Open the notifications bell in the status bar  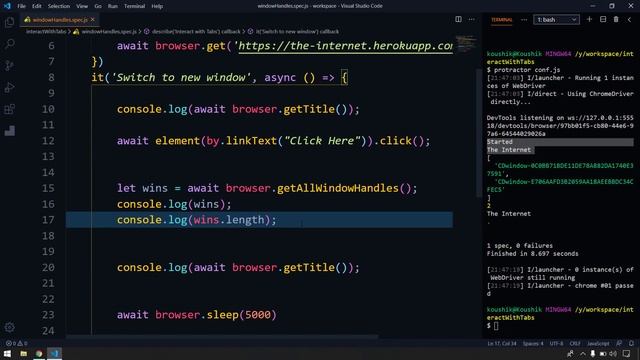pyautogui.click(x=631, y=343)
